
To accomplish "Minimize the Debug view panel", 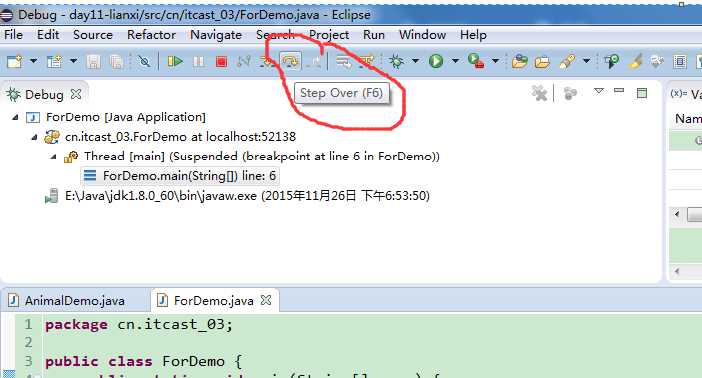I will [619, 90].
